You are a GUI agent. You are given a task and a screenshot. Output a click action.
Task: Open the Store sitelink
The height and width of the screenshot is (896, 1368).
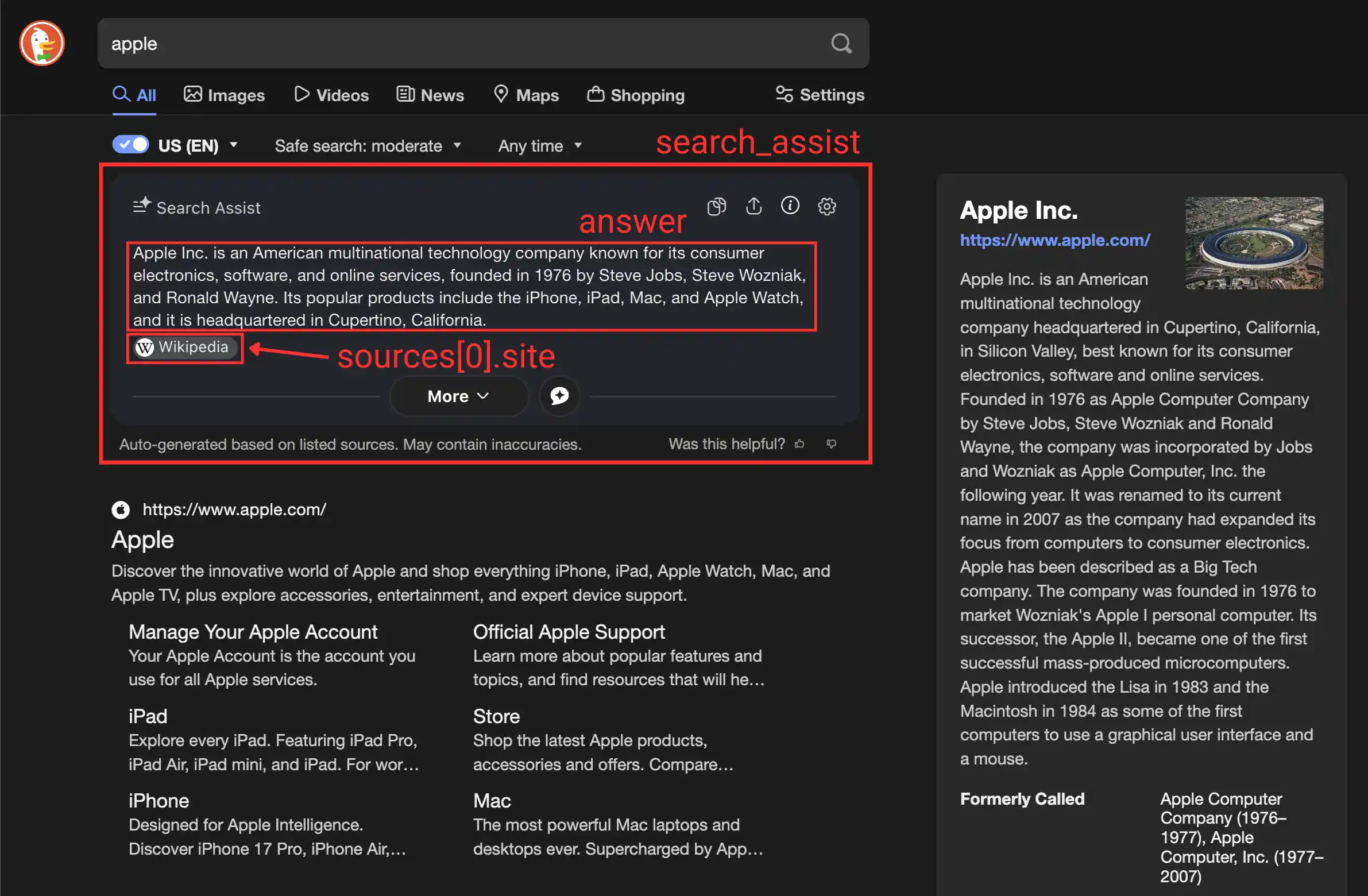tap(497, 717)
